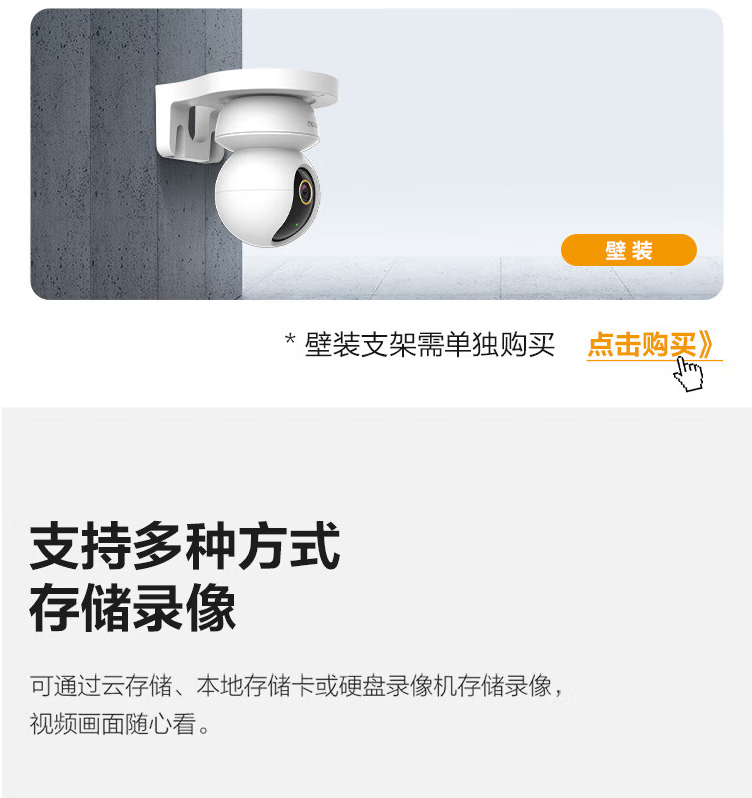Click the gold-ringed camera lens

[x=305, y=191]
